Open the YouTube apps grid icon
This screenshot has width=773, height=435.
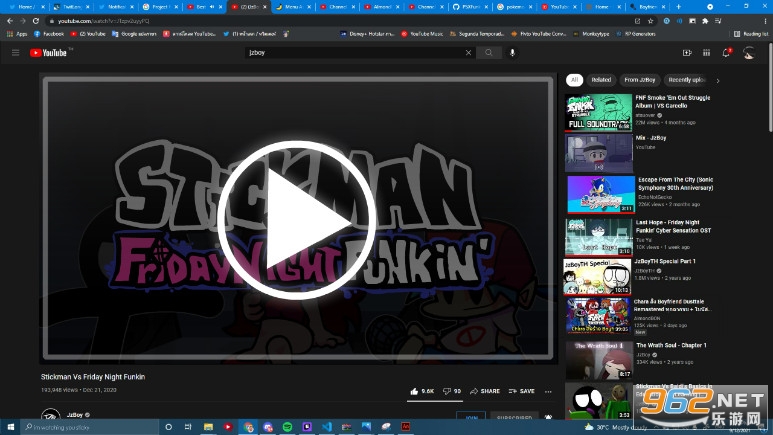(706, 53)
